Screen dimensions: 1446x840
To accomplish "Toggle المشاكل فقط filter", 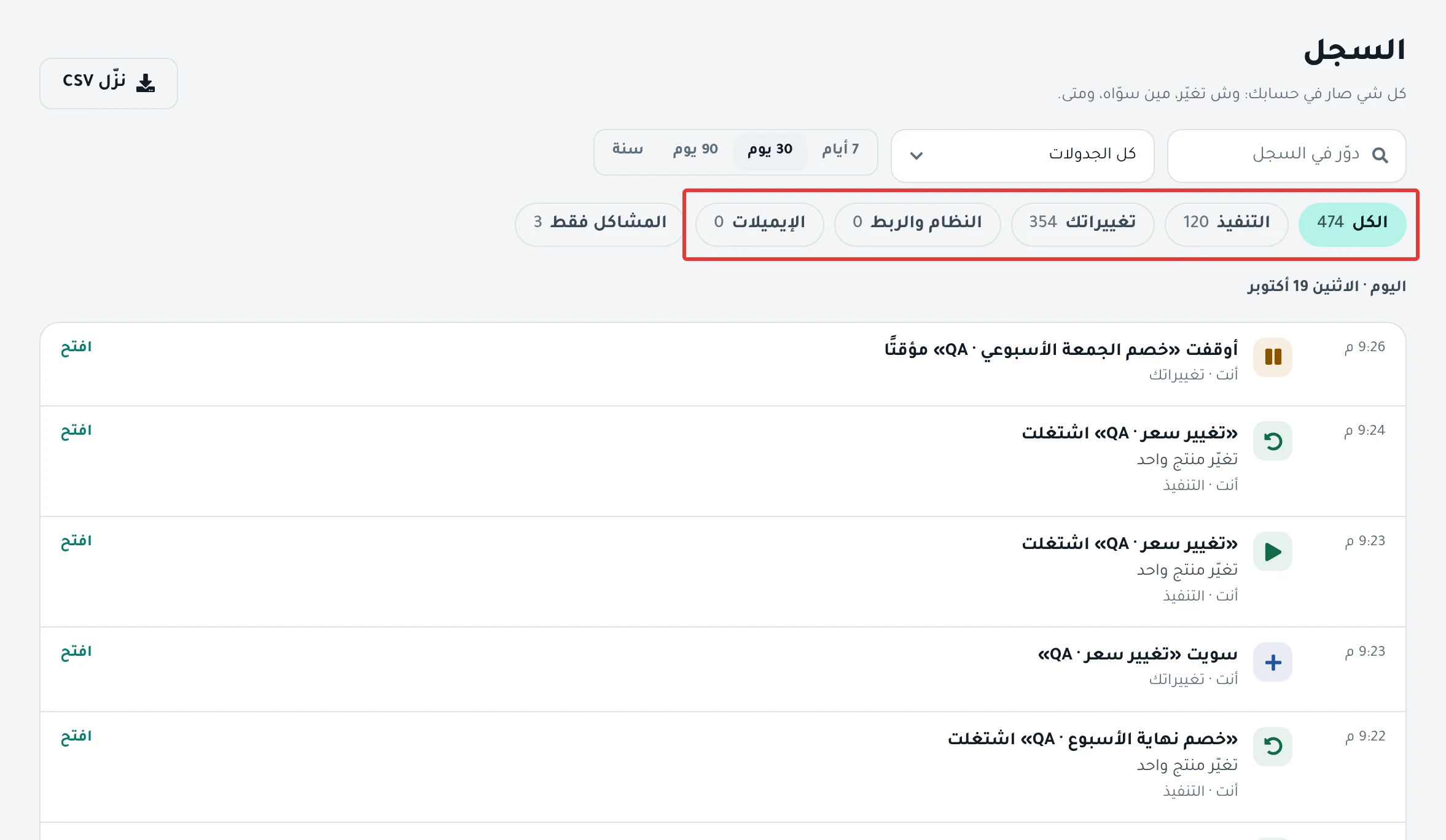I will [600, 224].
